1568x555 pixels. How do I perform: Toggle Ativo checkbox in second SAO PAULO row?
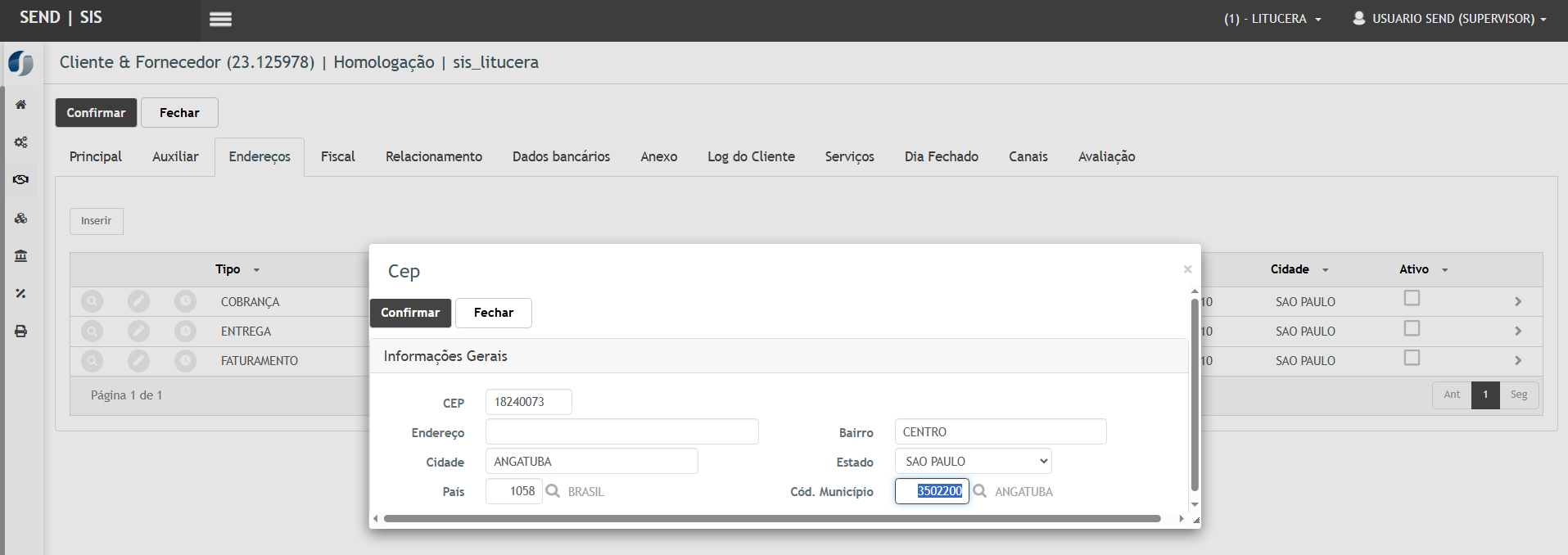(x=1412, y=328)
